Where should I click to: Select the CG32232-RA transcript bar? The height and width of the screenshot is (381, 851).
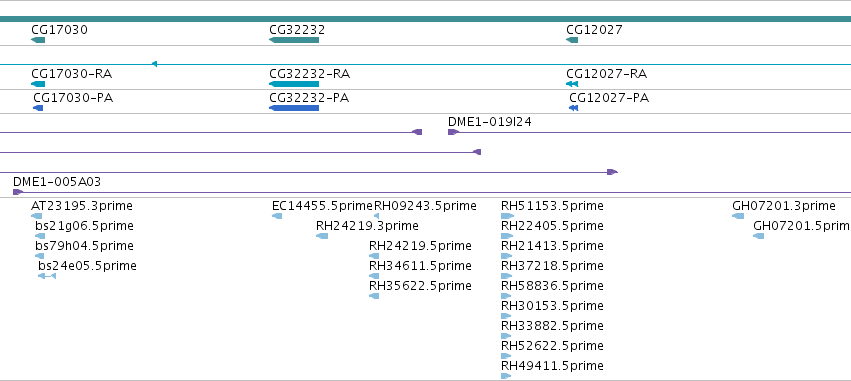pyautogui.click(x=294, y=84)
